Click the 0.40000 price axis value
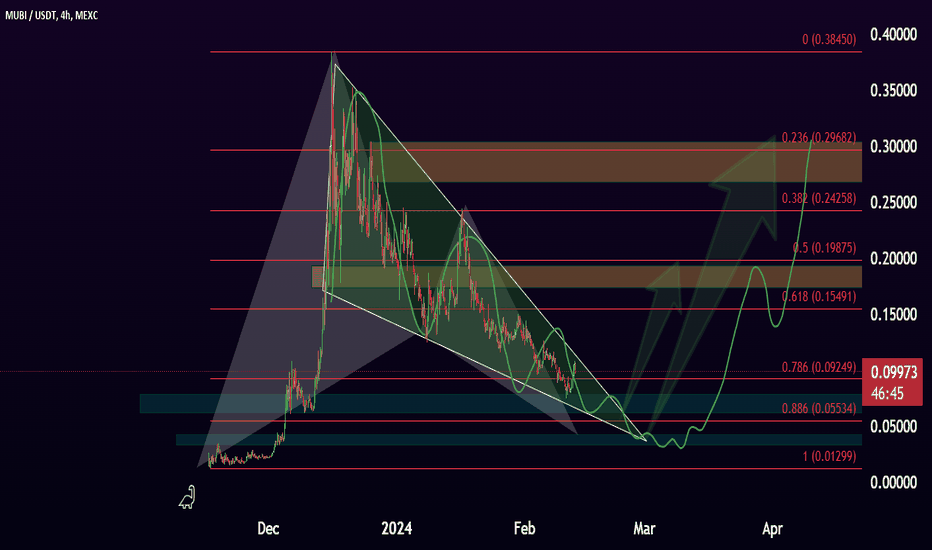Viewport: 932px width, 550px height. (894, 34)
